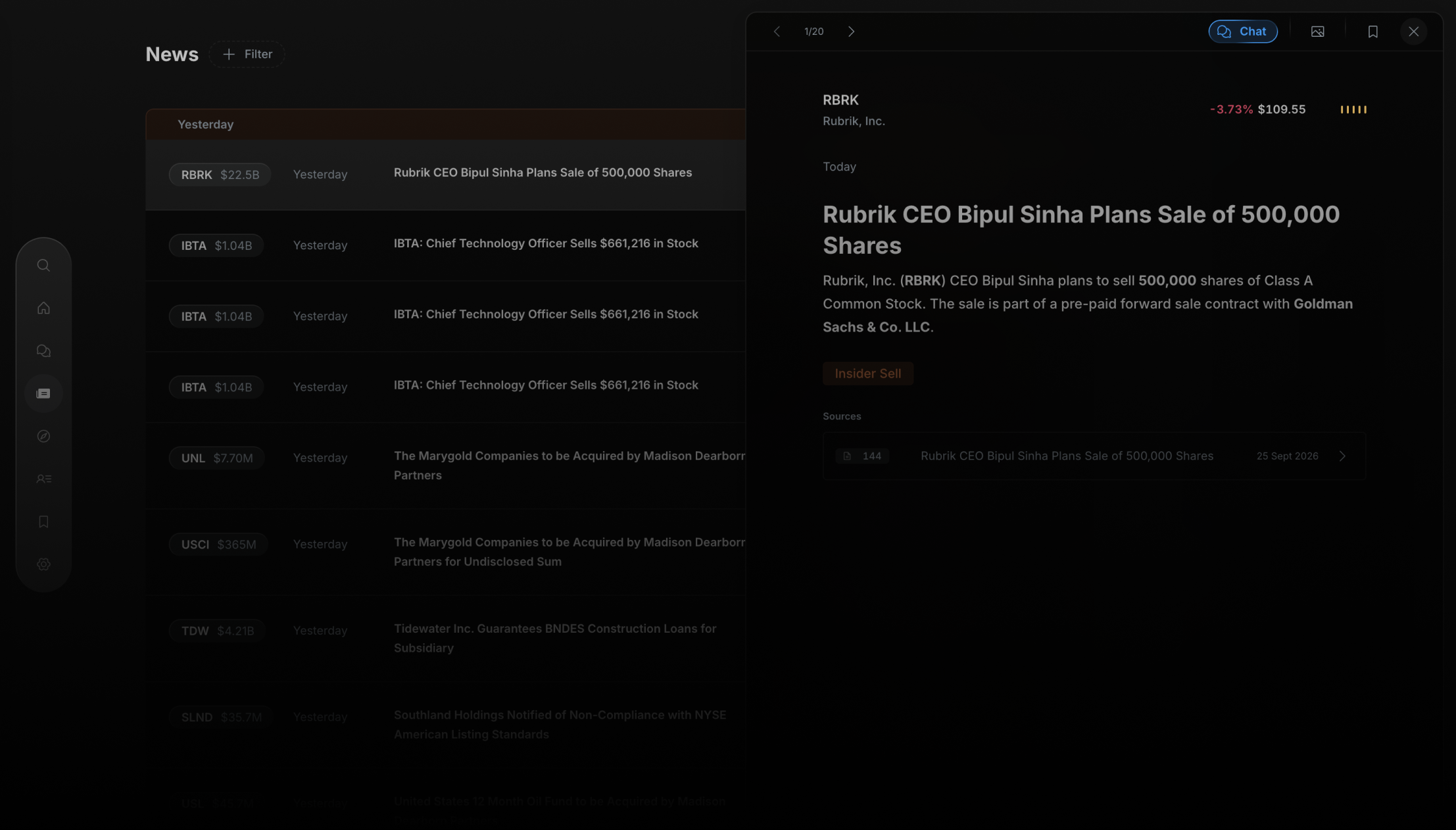Close the article detail panel
The image size is (1456, 830).
click(x=1413, y=32)
